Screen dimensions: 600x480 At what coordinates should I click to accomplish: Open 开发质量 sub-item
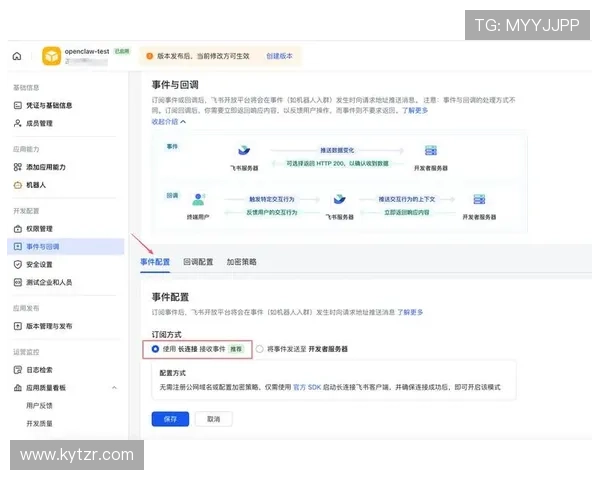click(39, 423)
